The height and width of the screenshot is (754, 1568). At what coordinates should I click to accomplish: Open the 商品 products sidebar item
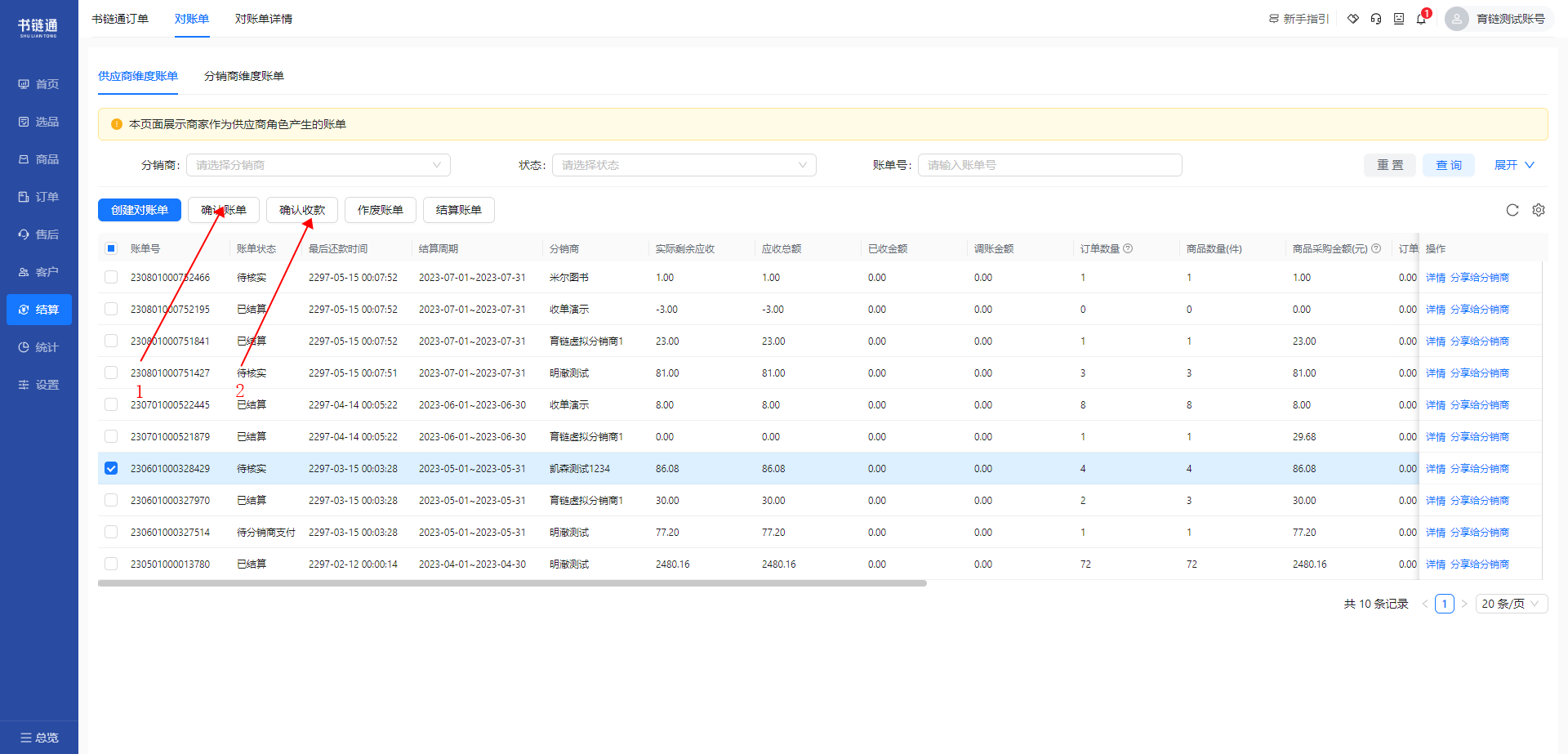tap(38, 159)
